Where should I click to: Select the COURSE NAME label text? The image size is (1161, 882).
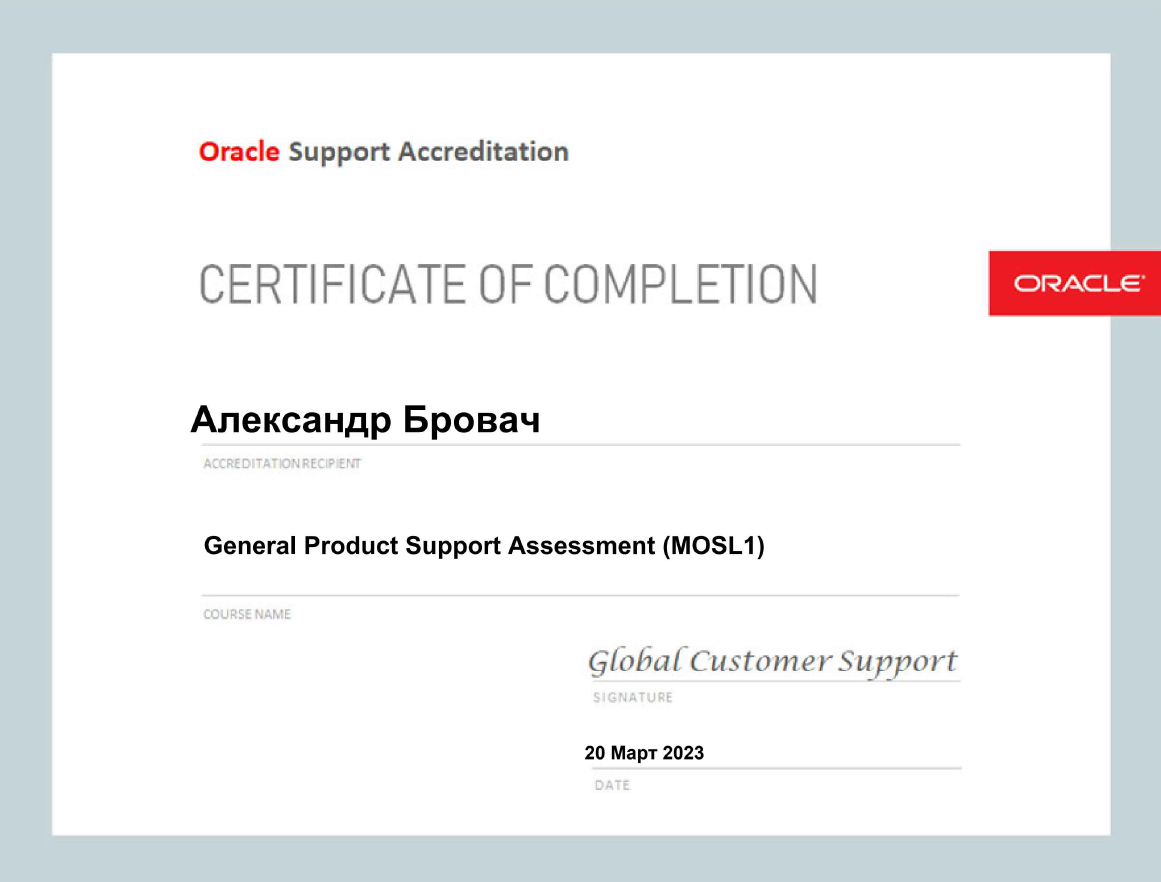coord(246,614)
